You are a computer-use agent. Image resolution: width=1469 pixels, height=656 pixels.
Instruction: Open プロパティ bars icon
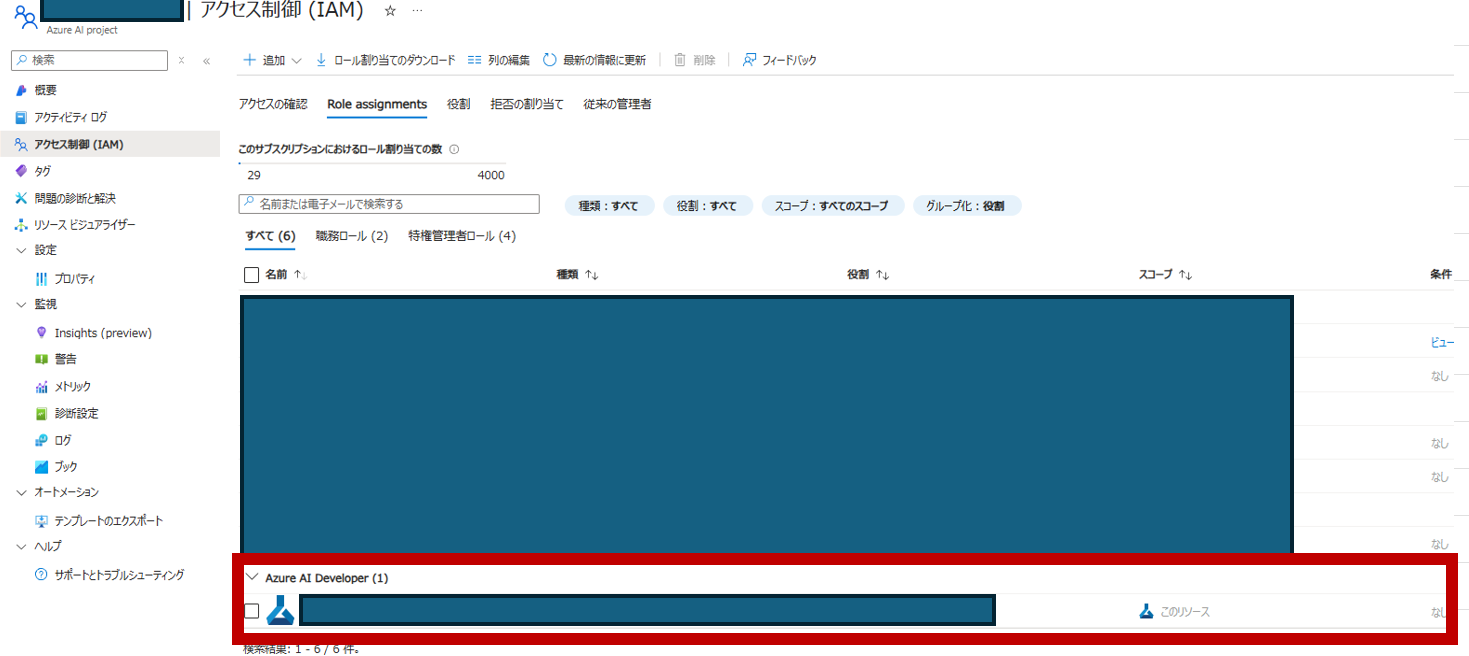tap(41, 279)
